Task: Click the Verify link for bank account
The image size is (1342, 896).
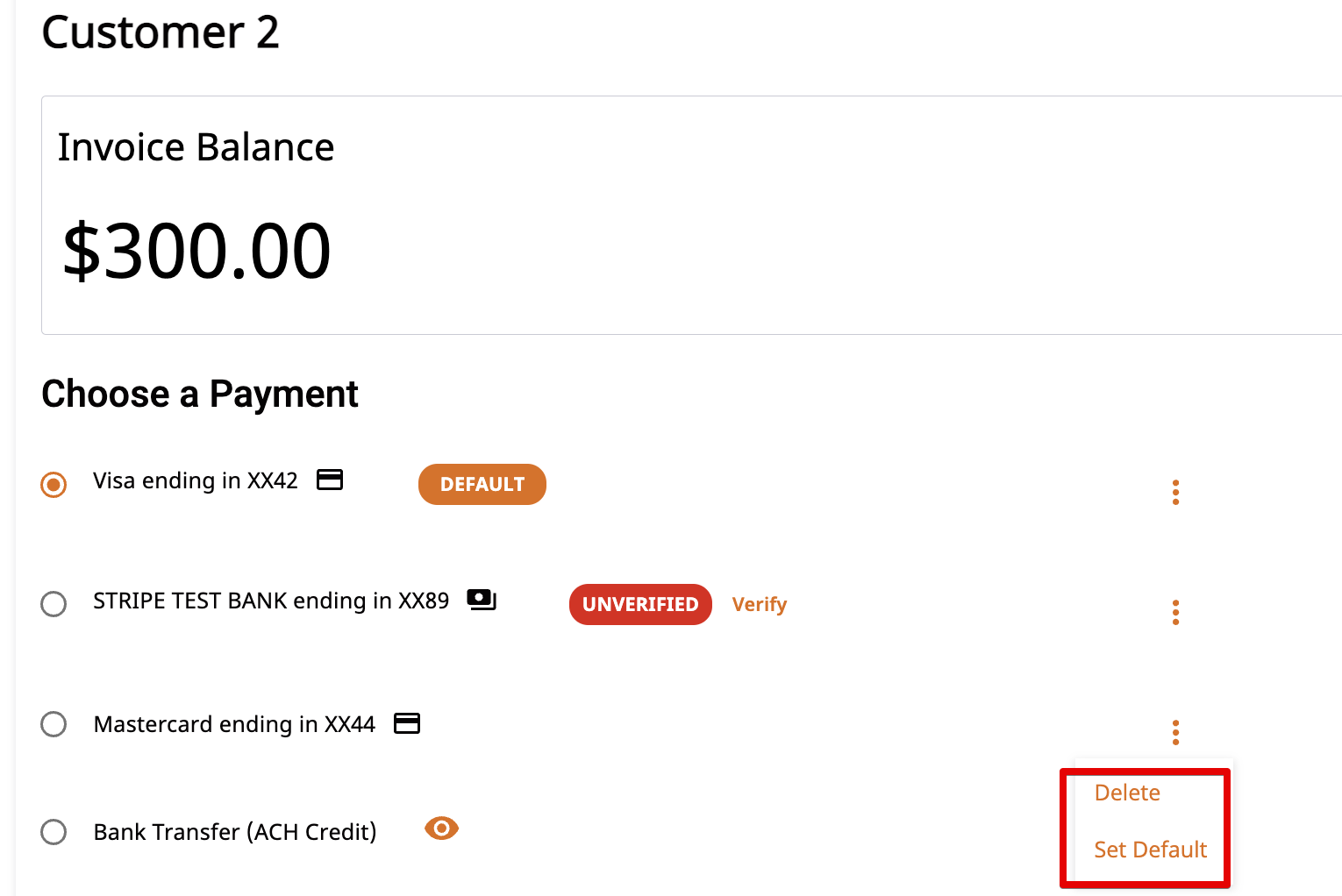Action: (x=760, y=605)
